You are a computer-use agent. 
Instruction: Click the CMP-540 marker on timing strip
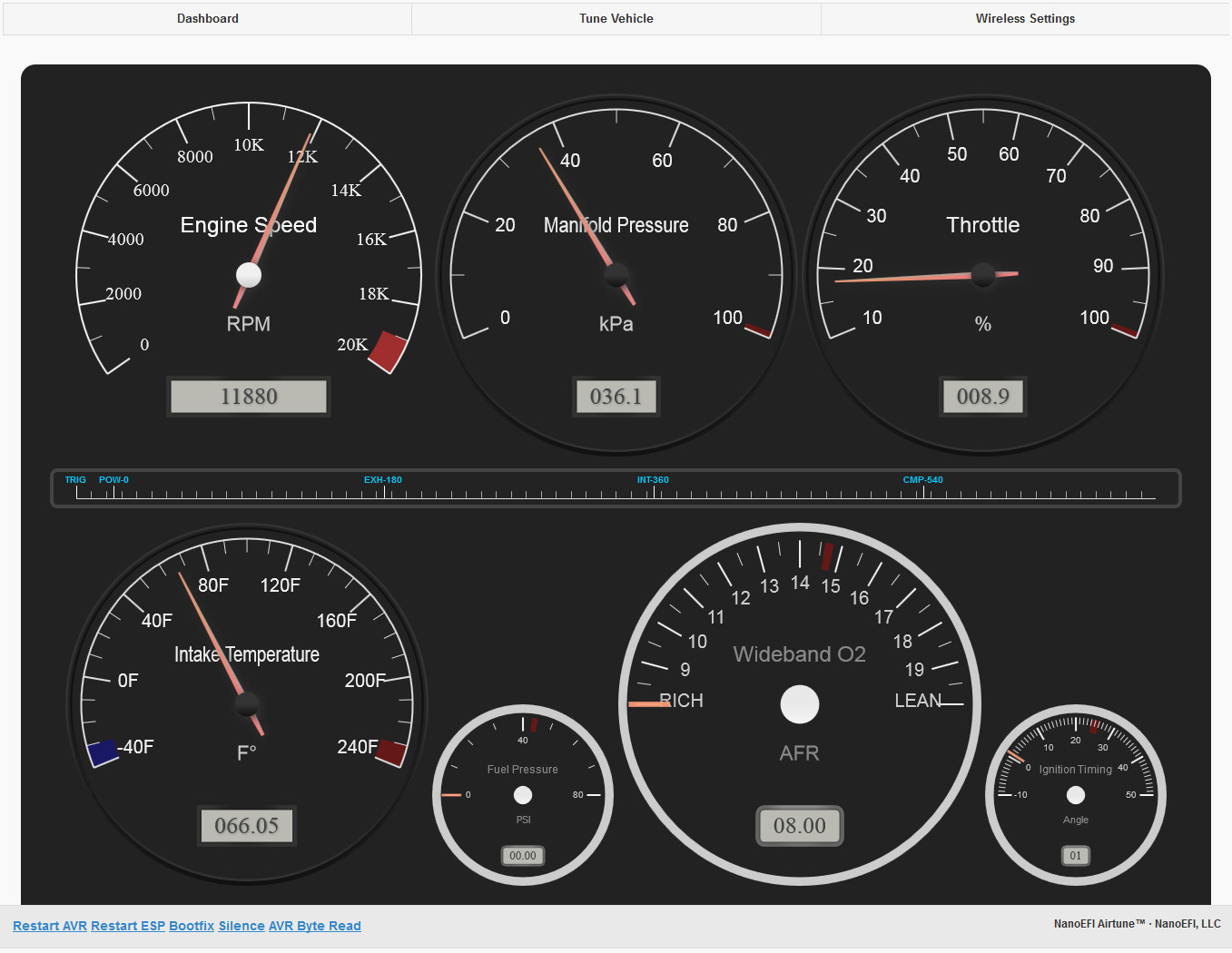point(923,480)
